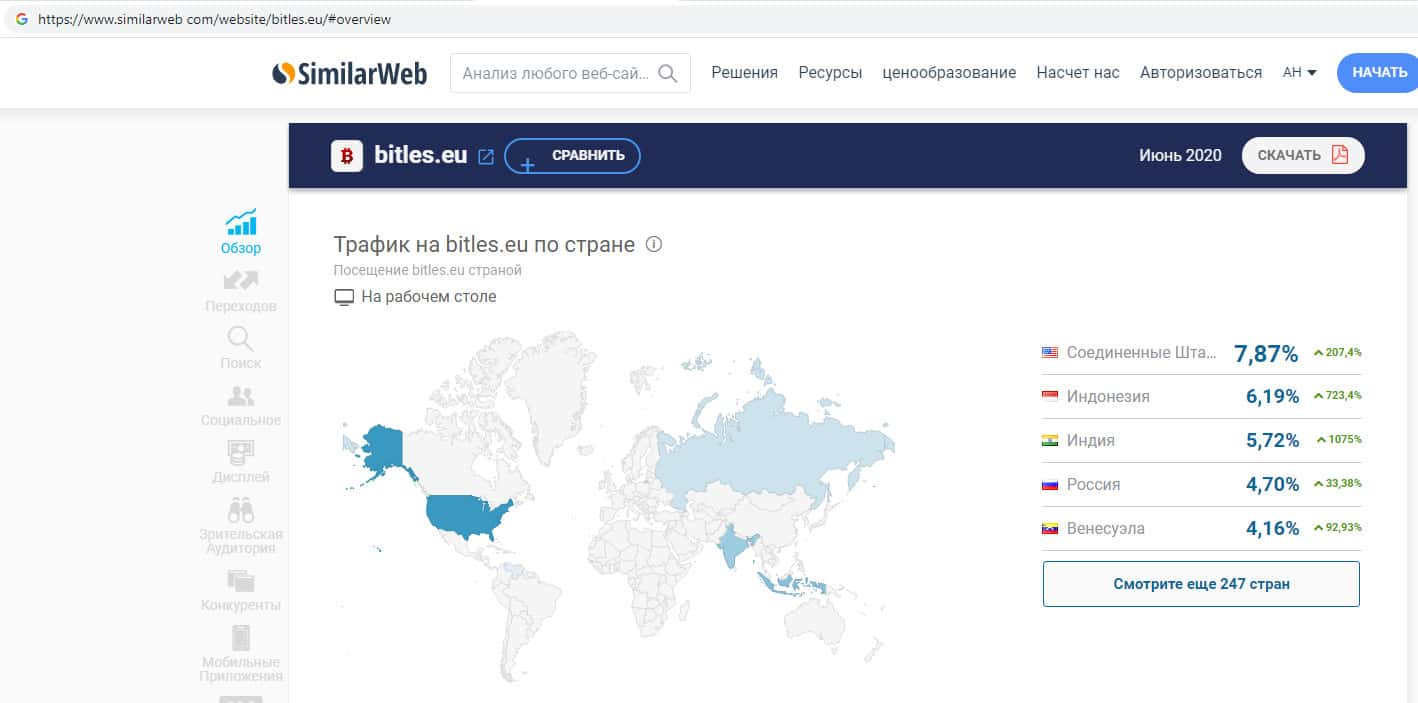Click the bitles.eu site favicon
The width and height of the screenshot is (1418, 703).
pos(347,156)
